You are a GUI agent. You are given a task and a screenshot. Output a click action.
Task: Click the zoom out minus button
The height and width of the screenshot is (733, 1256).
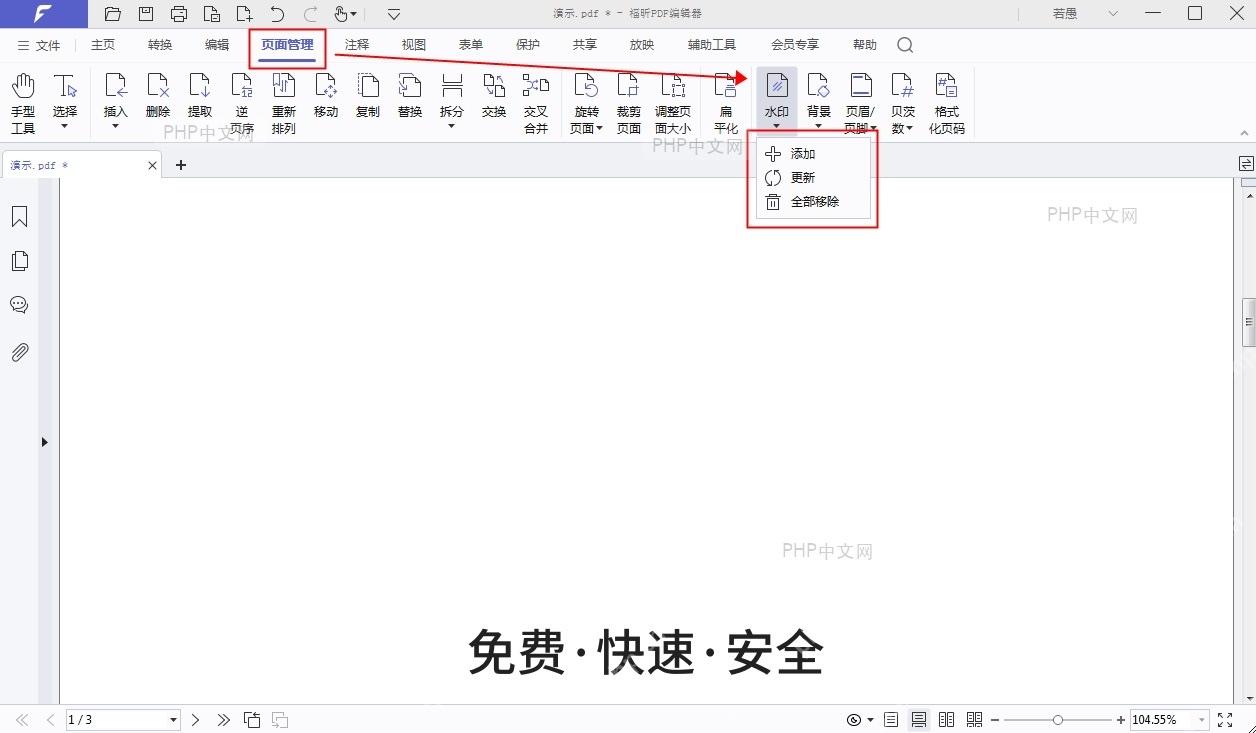point(995,720)
